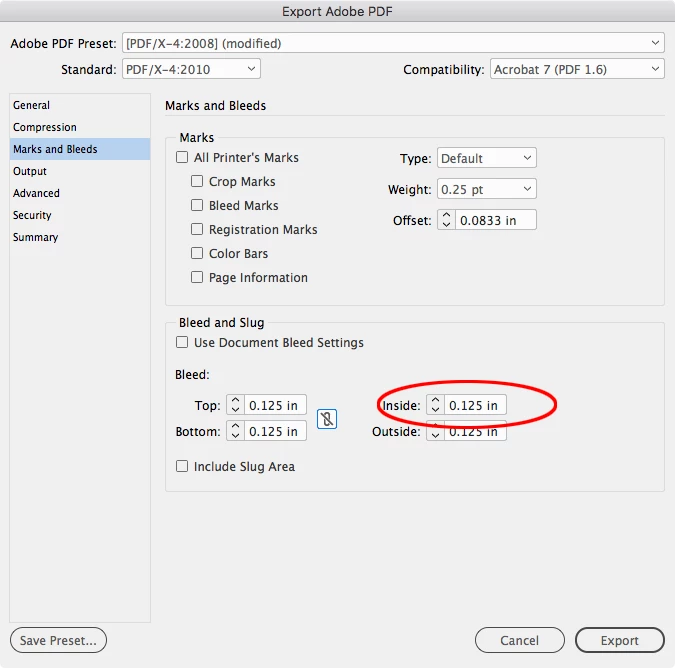Open the Security panel
The width and height of the screenshot is (675, 668).
coord(80,215)
